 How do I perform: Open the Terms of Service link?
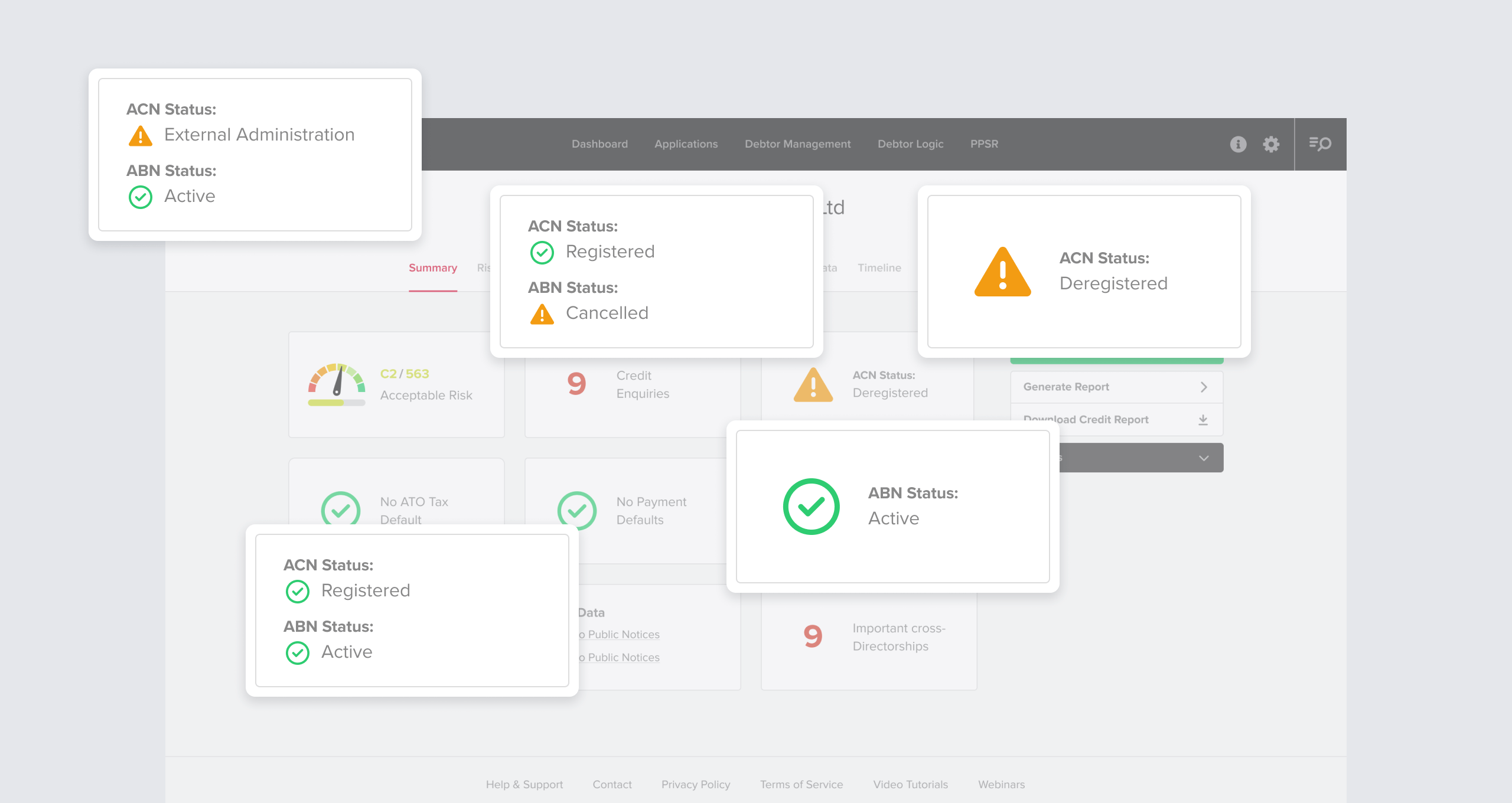coord(801,784)
